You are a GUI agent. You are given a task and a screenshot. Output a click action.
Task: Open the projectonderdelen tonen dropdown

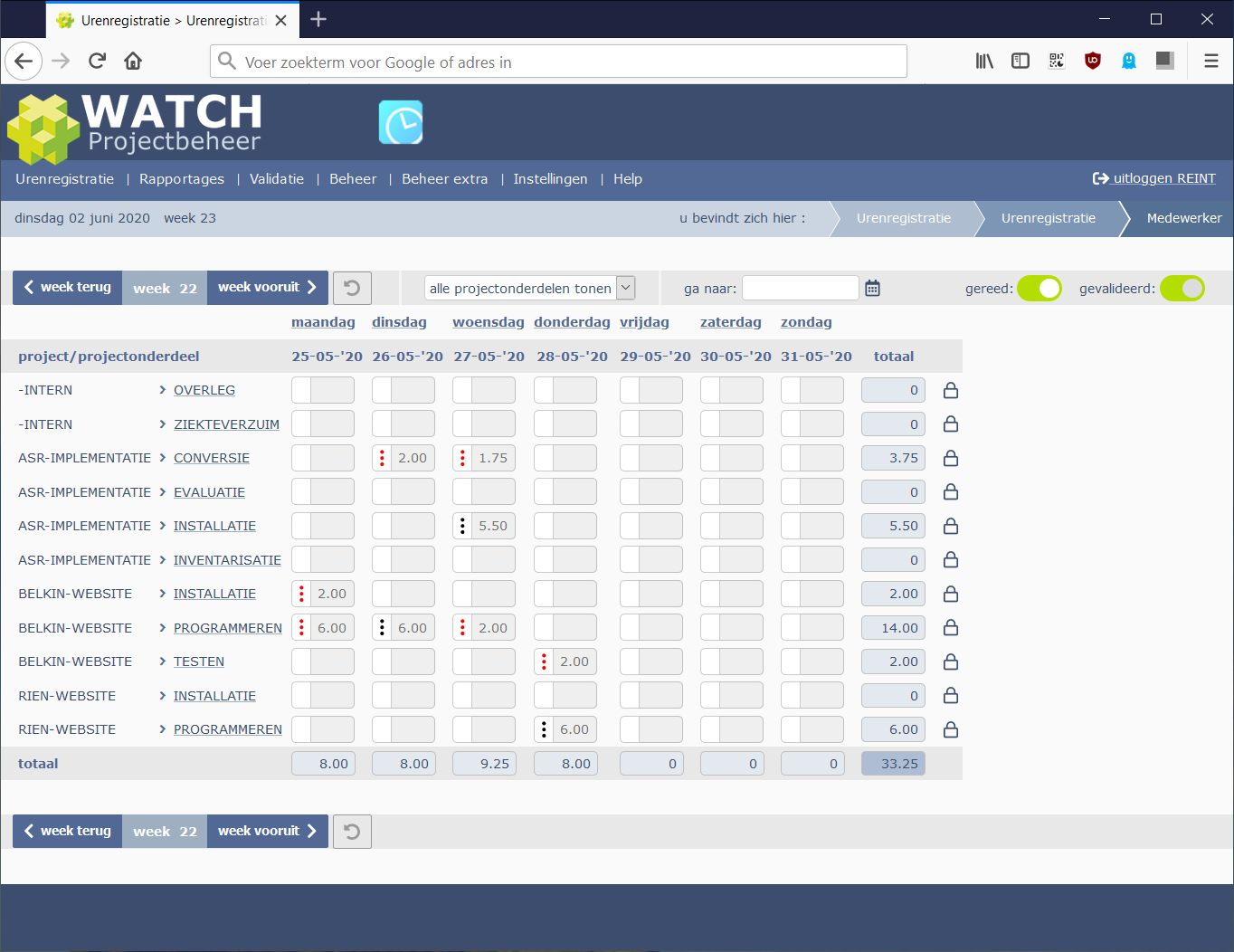pos(530,288)
